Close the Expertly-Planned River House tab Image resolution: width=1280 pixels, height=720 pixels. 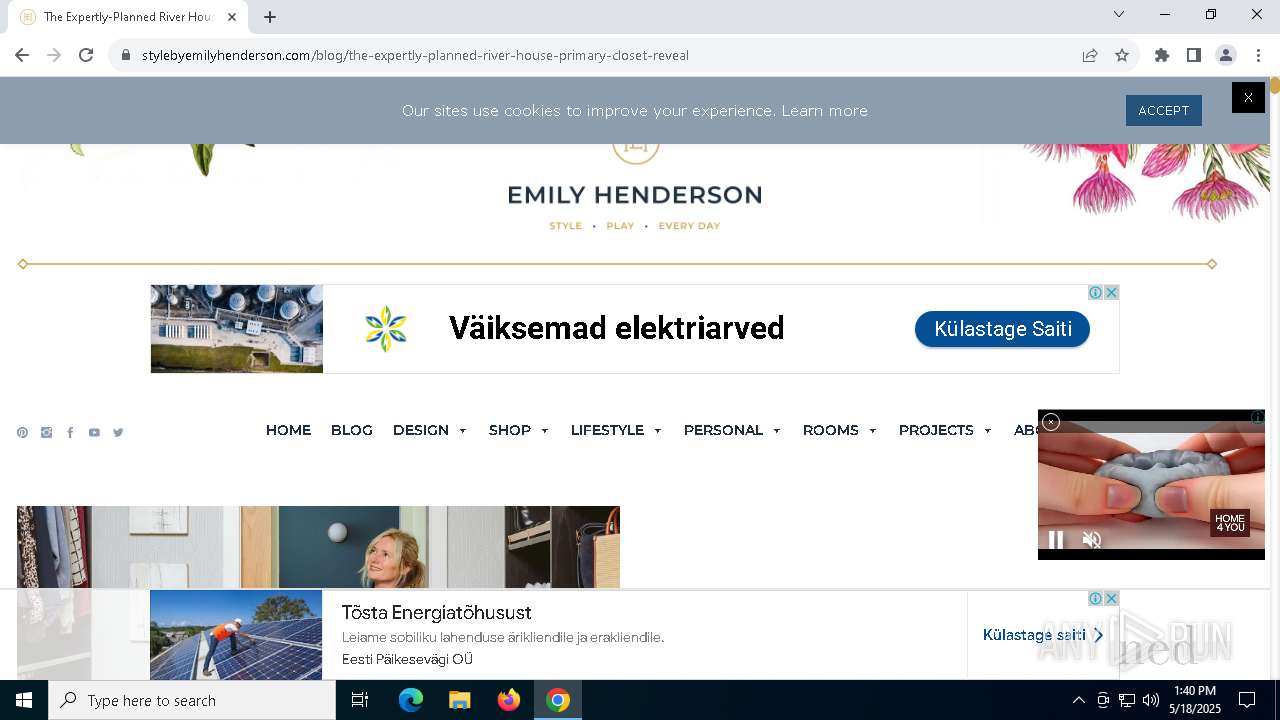click(232, 17)
